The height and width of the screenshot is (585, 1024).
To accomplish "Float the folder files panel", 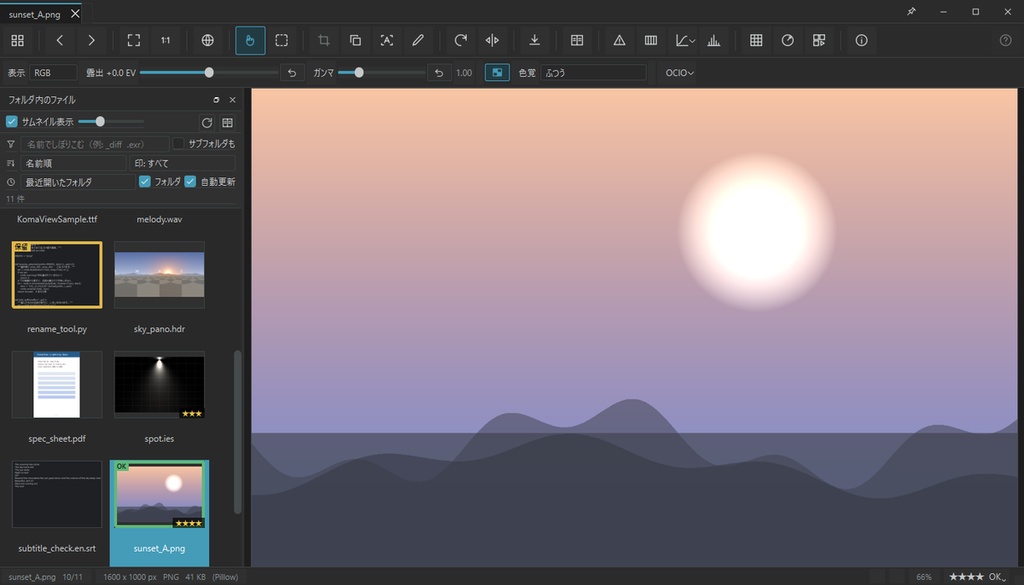I will 216,100.
